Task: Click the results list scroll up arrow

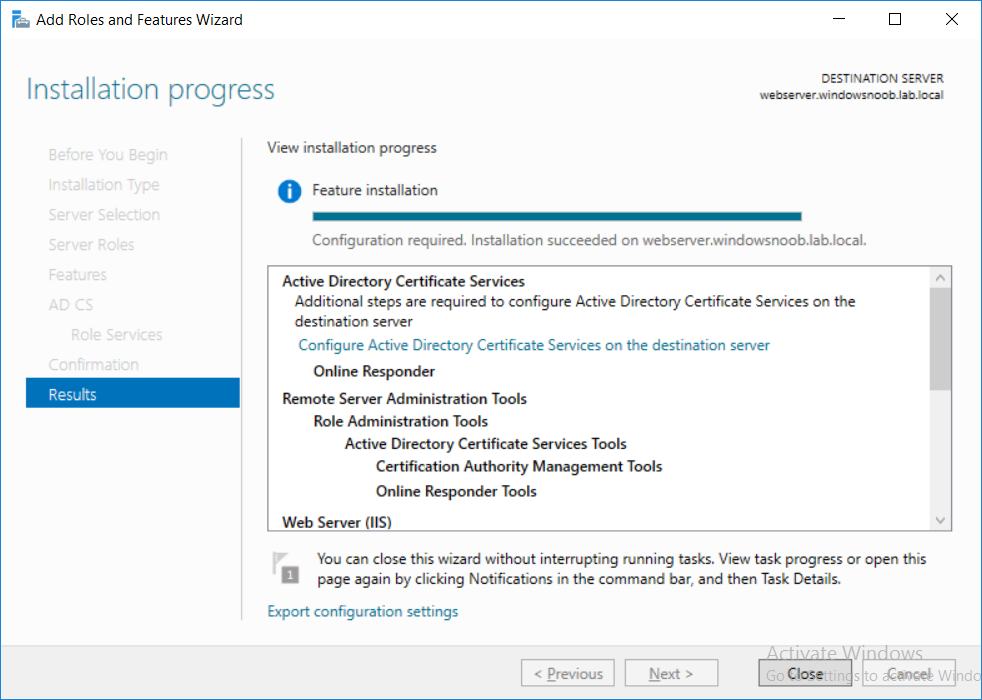Action: [x=940, y=277]
